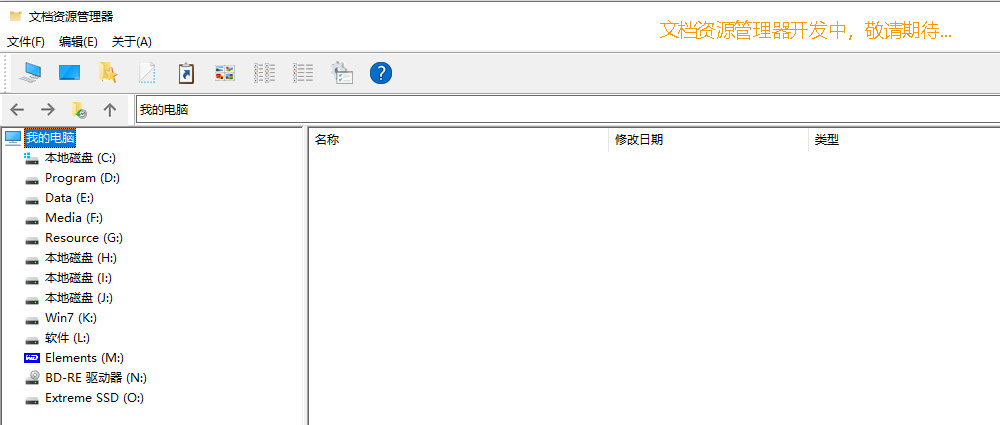Select BD-RE 驱动器 (N:) drive
Image resolution: width=1000 pixels, height=425 pixels.
click(96, 378)
